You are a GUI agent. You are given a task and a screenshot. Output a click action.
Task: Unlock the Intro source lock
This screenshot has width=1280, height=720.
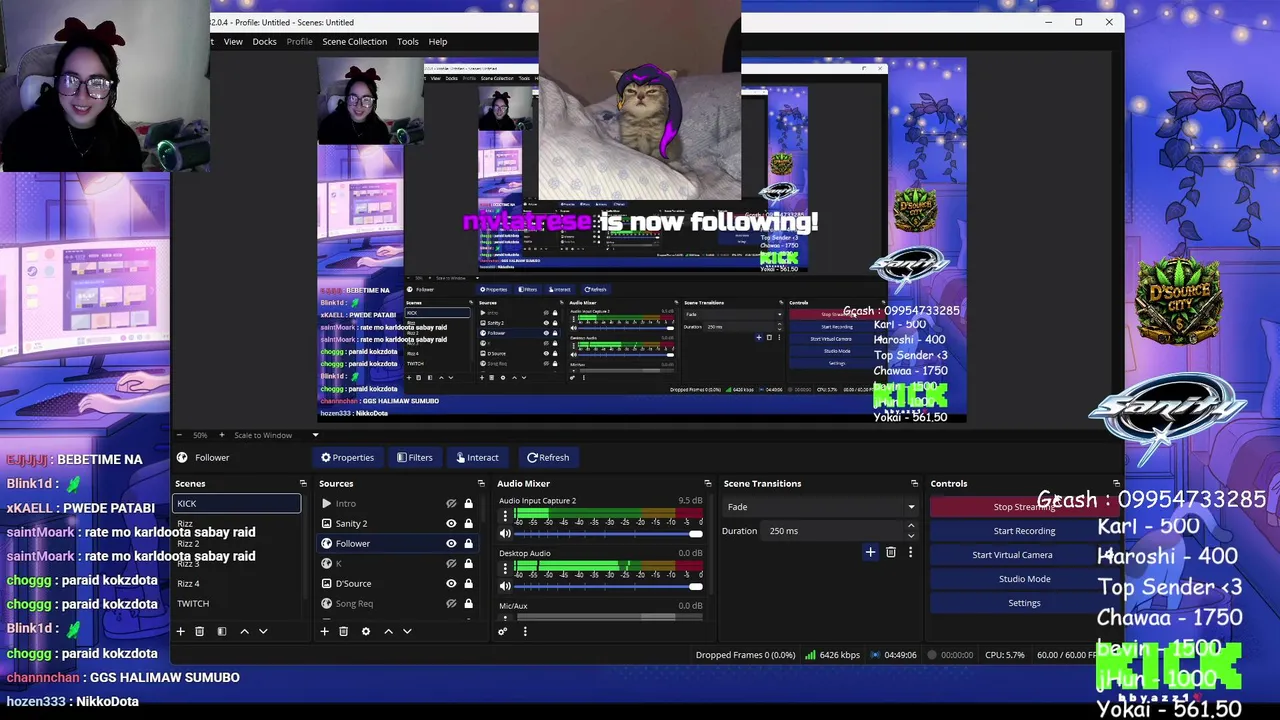click(468, 504)
